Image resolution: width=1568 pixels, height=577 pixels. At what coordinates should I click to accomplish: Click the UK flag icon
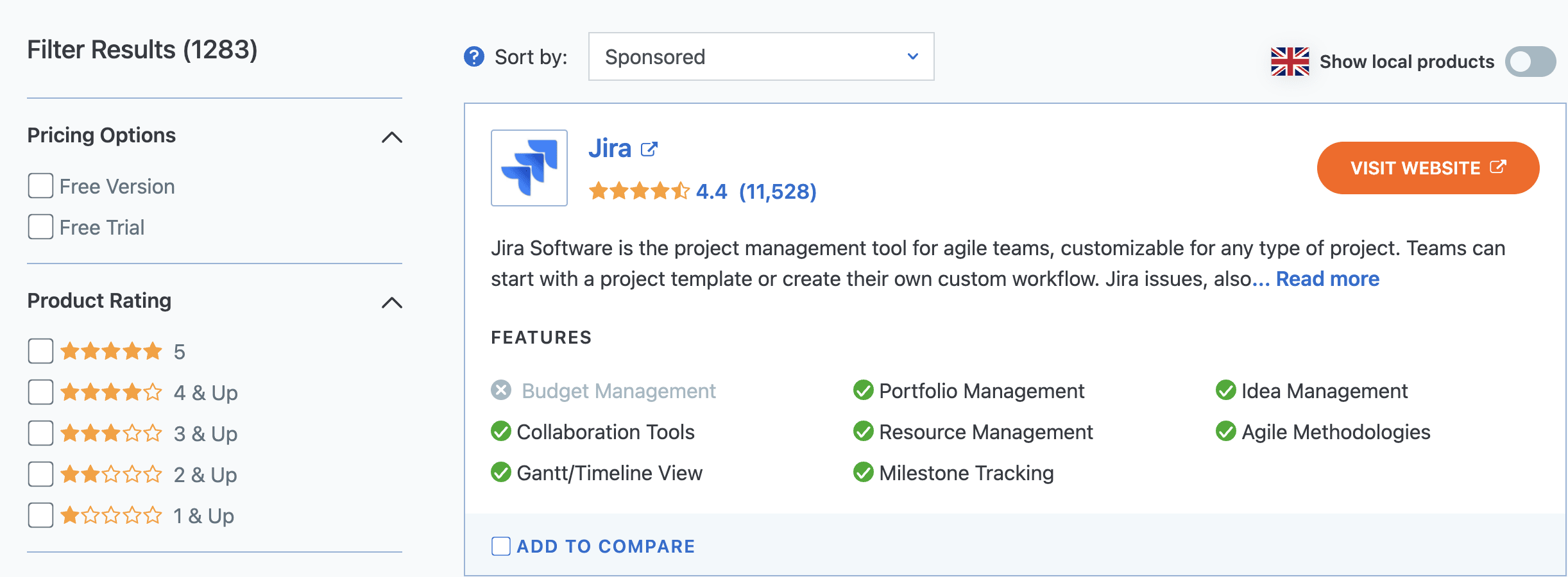(x=1290, y=62)
